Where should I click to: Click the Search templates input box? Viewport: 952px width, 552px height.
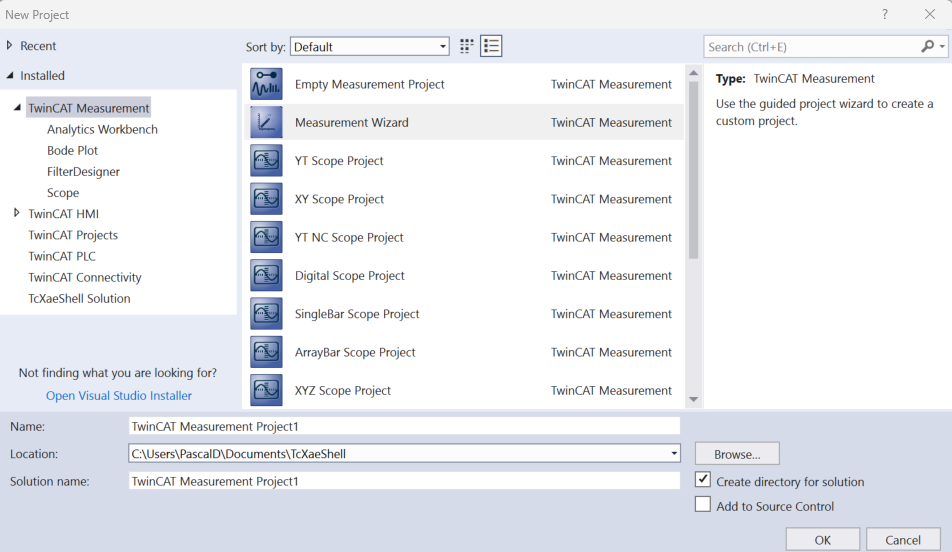click(812, 47)
